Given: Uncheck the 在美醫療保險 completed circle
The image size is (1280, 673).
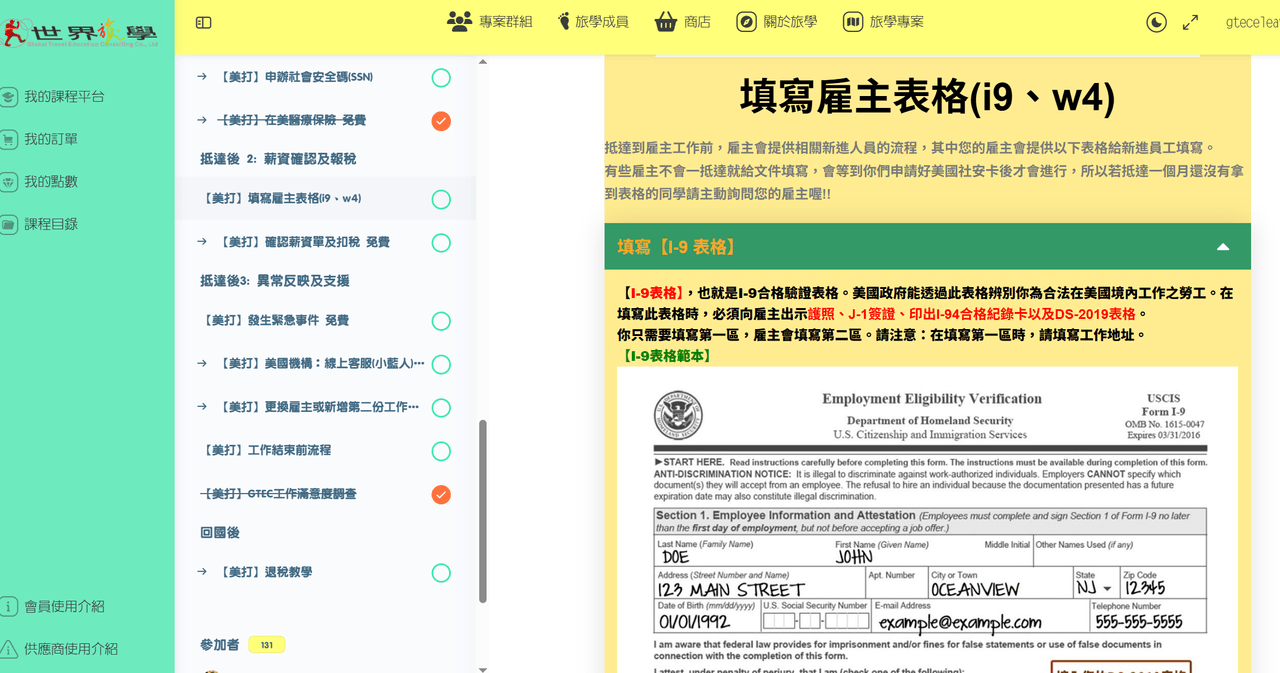Looking at the screenshot, I should 441,121.
